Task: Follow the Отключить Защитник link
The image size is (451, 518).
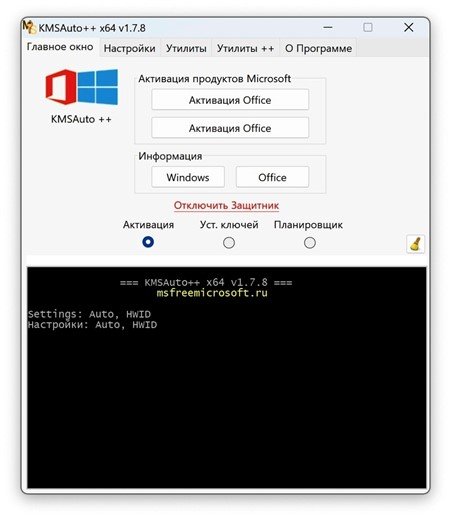Action: pos(226,205)
